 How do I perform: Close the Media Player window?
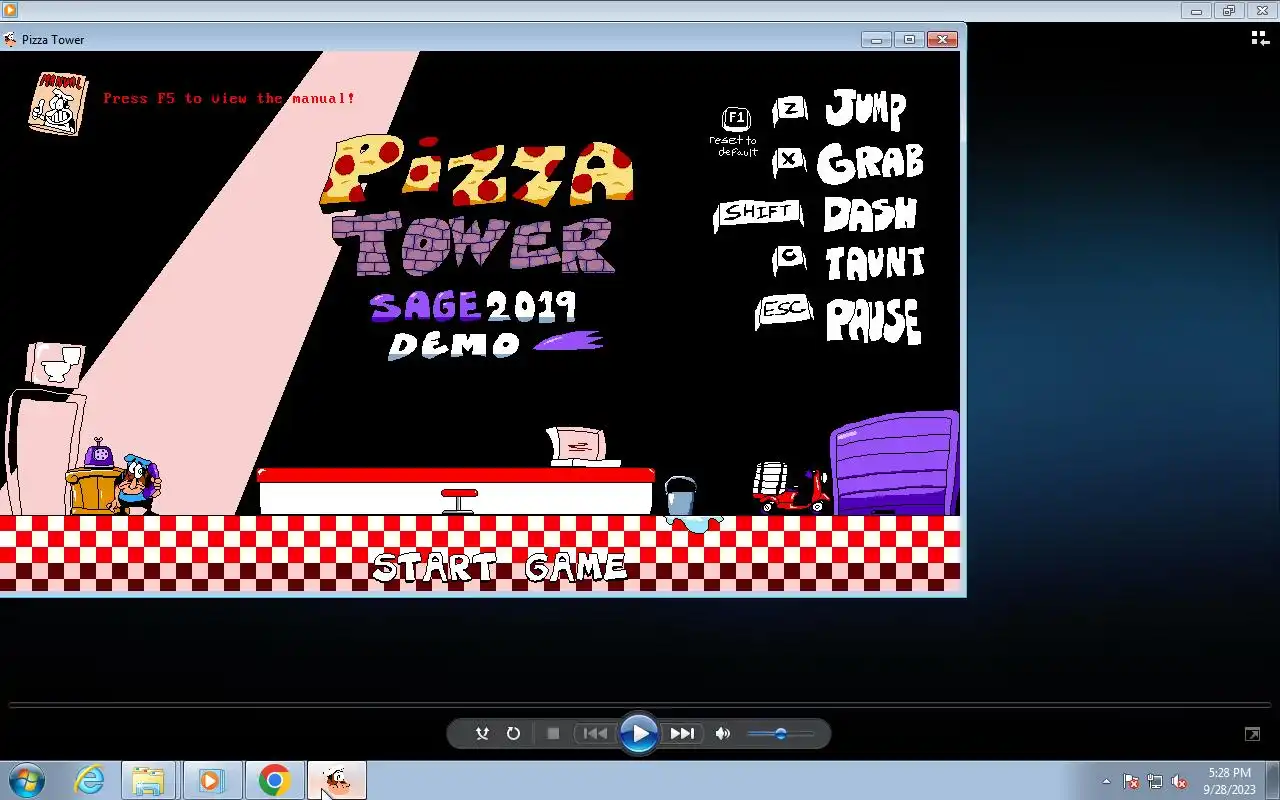(x=1262, y=10)
